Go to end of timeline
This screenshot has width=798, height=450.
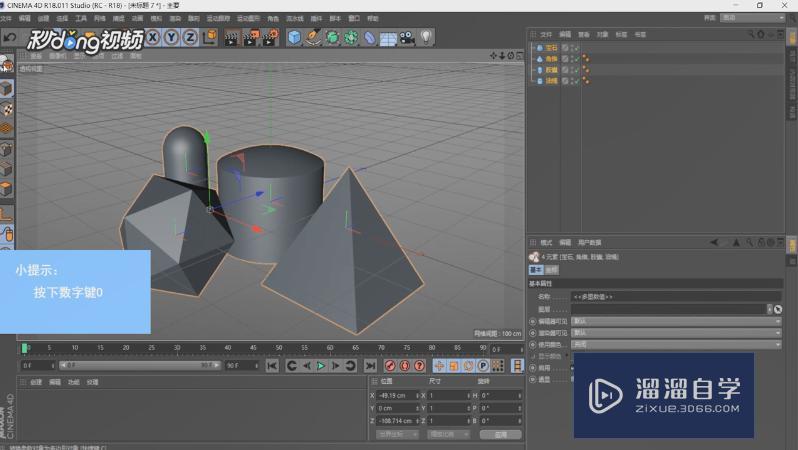[370, 365]
